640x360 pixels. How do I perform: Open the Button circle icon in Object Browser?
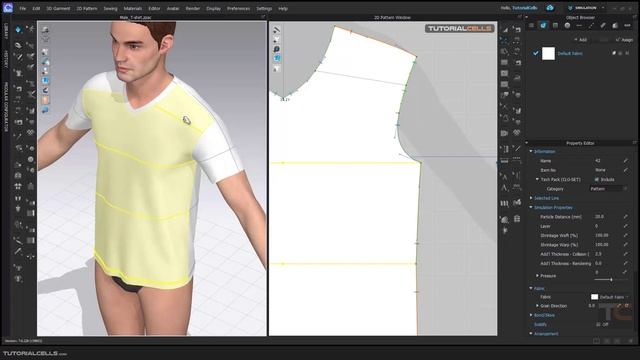(567, 25)
